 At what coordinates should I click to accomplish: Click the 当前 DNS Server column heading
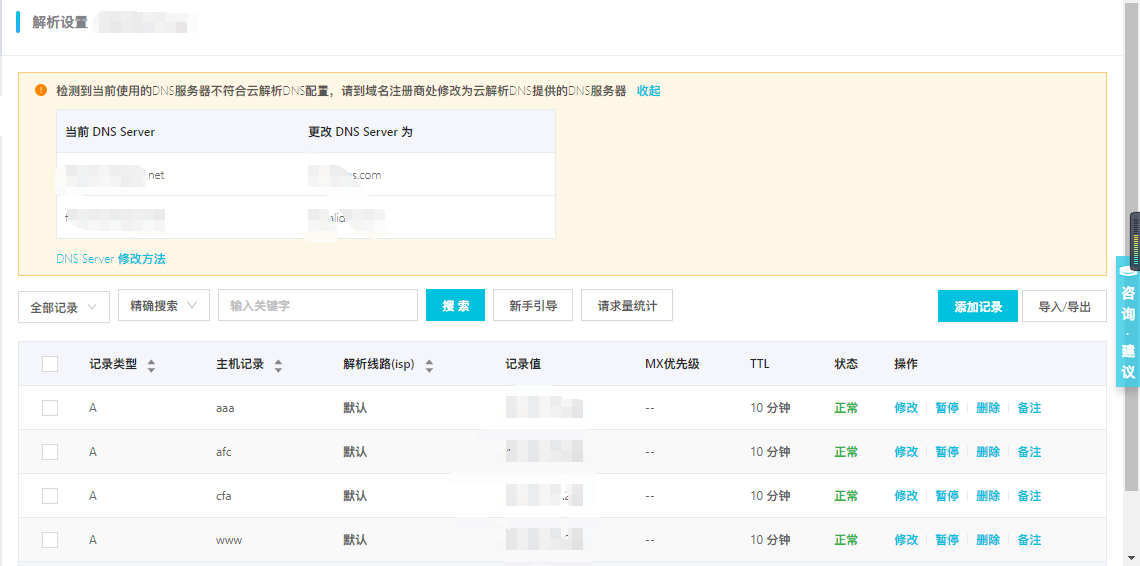[x=110, y=132]
